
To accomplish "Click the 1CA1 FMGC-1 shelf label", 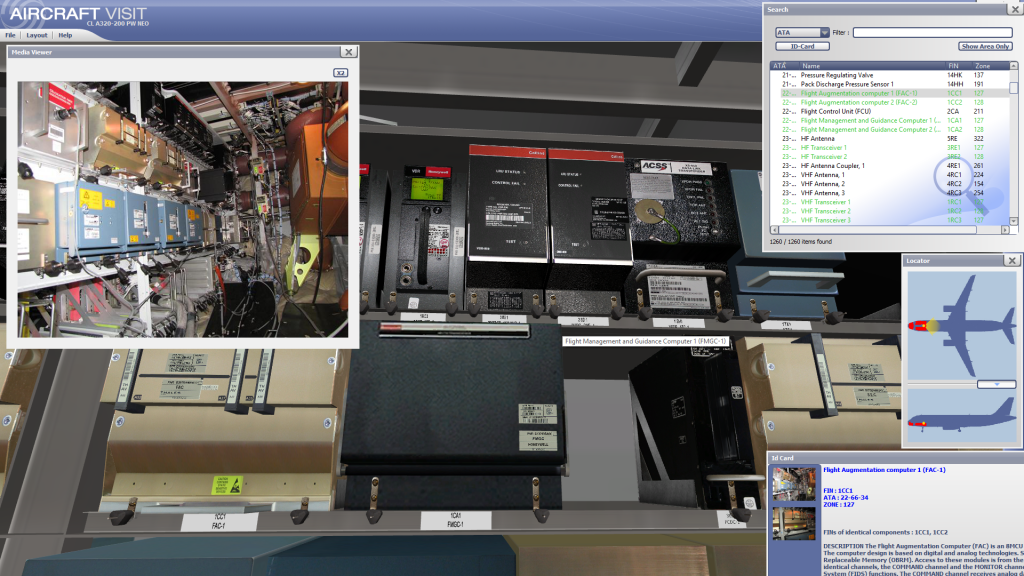I will 455,520.
